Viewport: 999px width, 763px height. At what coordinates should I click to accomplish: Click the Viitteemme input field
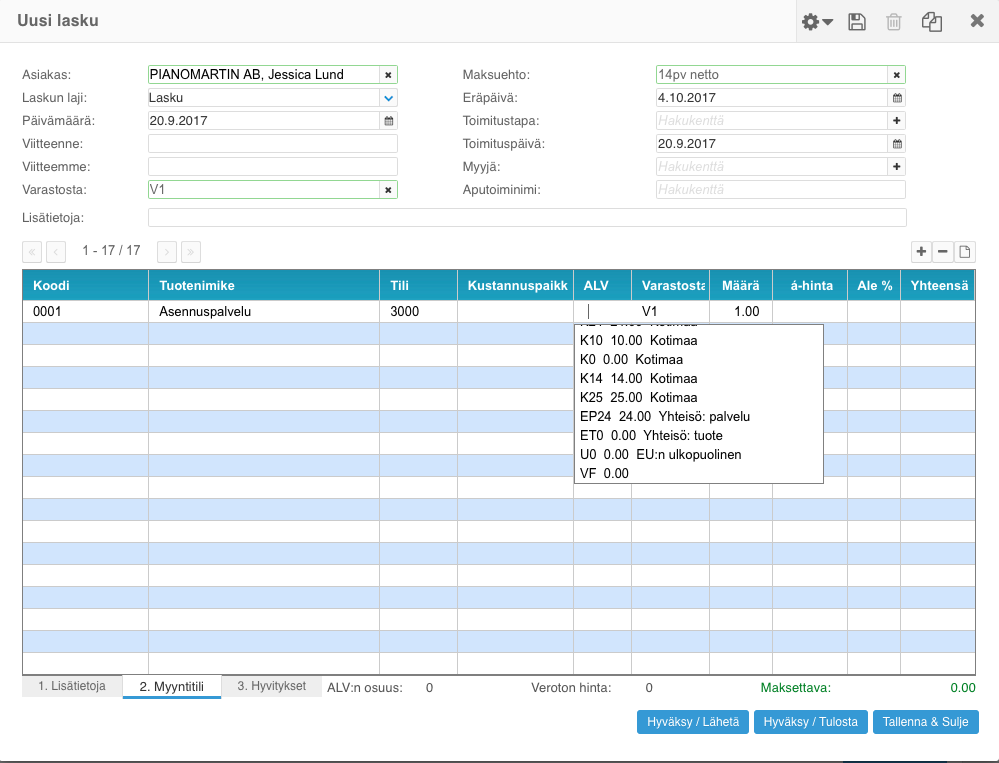(x=273, y=167)
